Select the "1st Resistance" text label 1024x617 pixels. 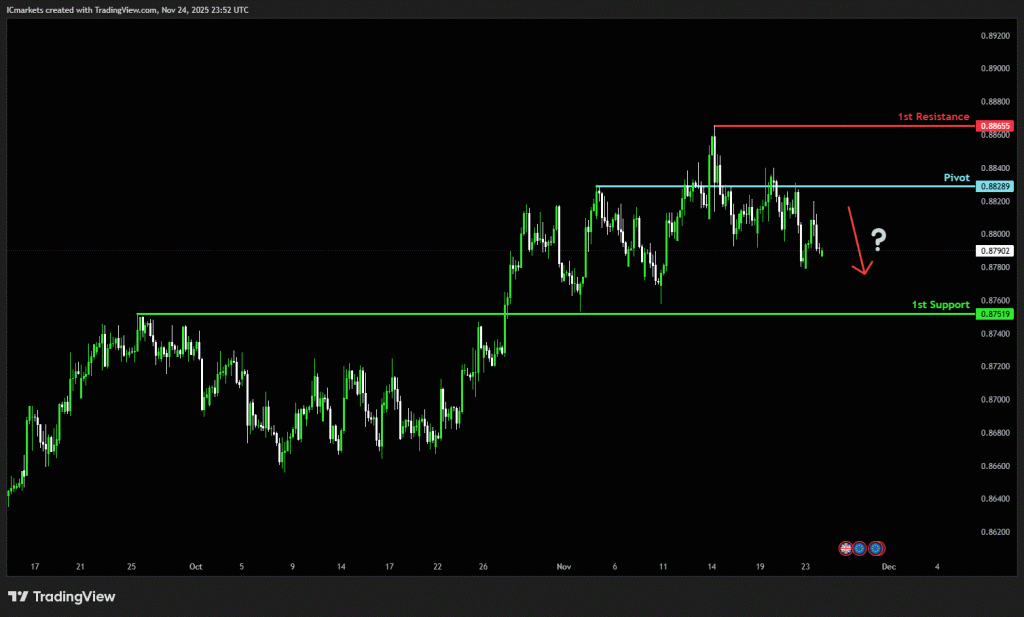tap(933, 117)
